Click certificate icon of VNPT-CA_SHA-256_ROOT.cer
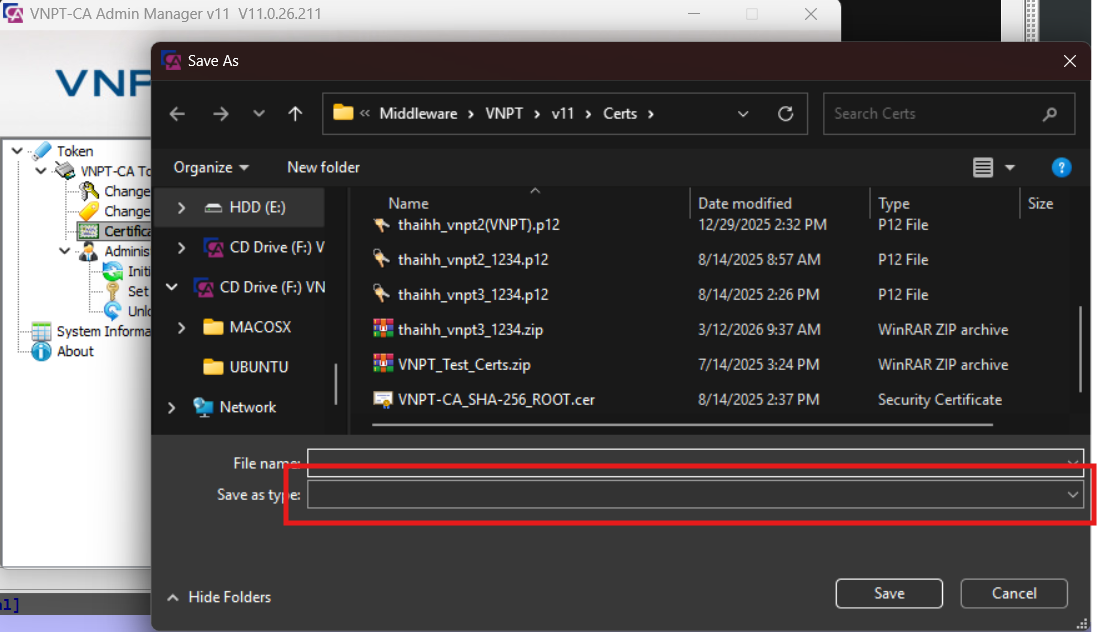The width and height of the screenshot is (1098, 632). click(383, 399)
